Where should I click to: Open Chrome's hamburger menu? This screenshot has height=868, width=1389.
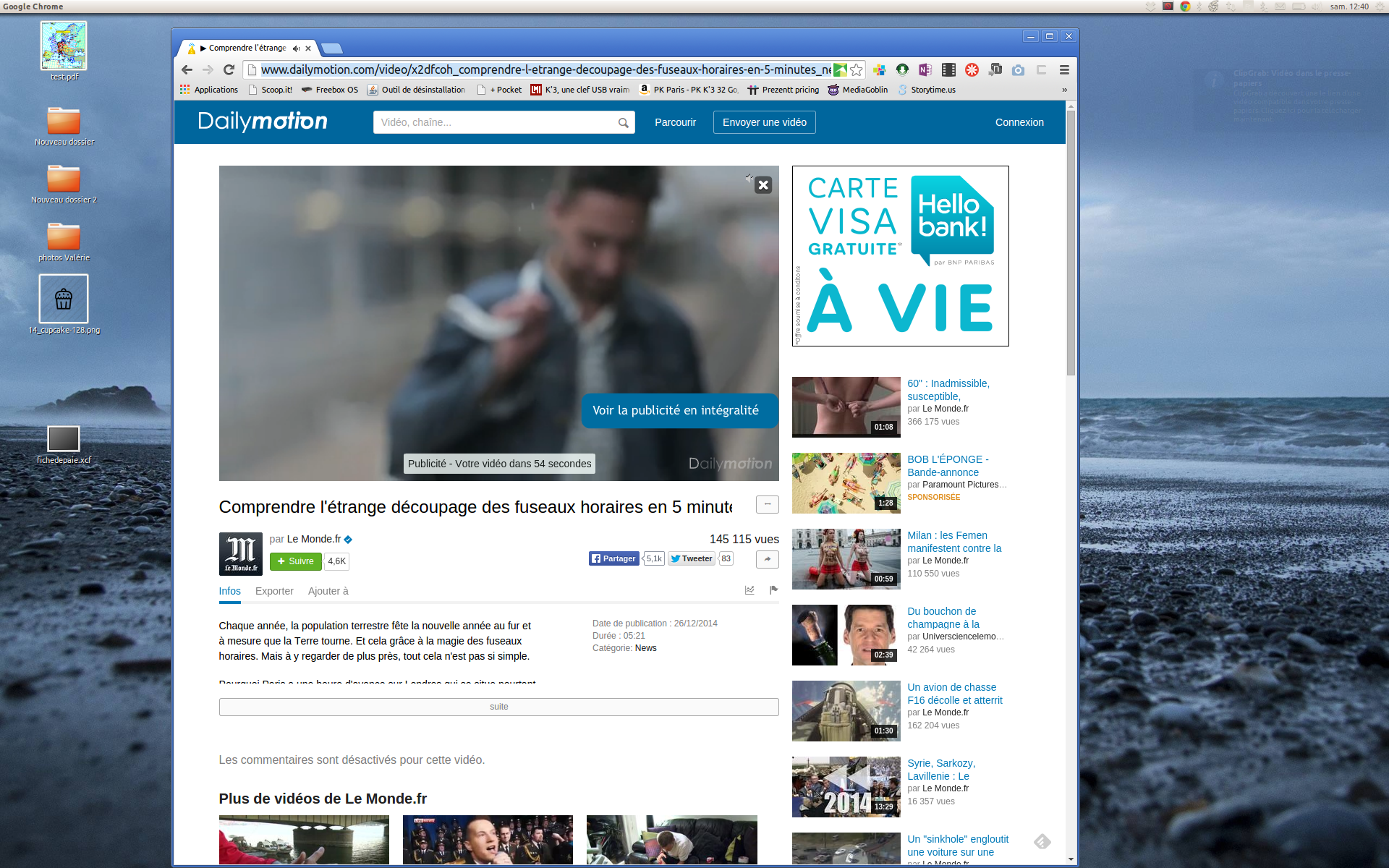pos(1064,69)
